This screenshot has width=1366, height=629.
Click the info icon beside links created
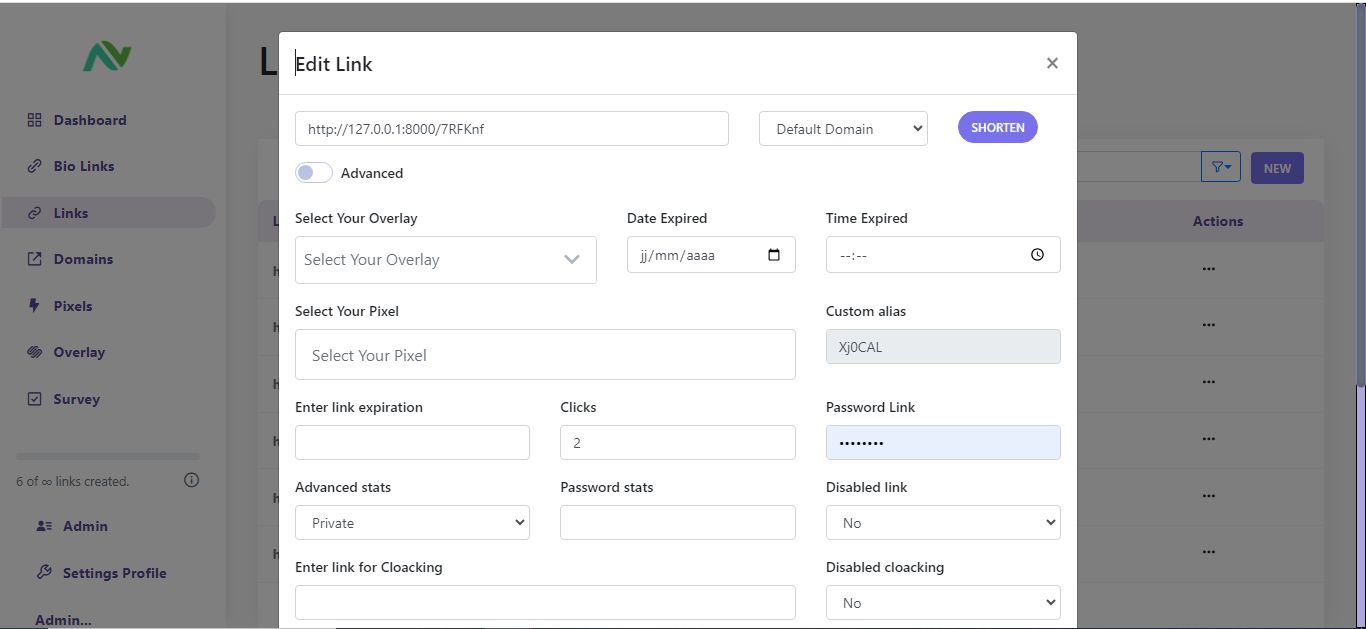click(192, 480)
